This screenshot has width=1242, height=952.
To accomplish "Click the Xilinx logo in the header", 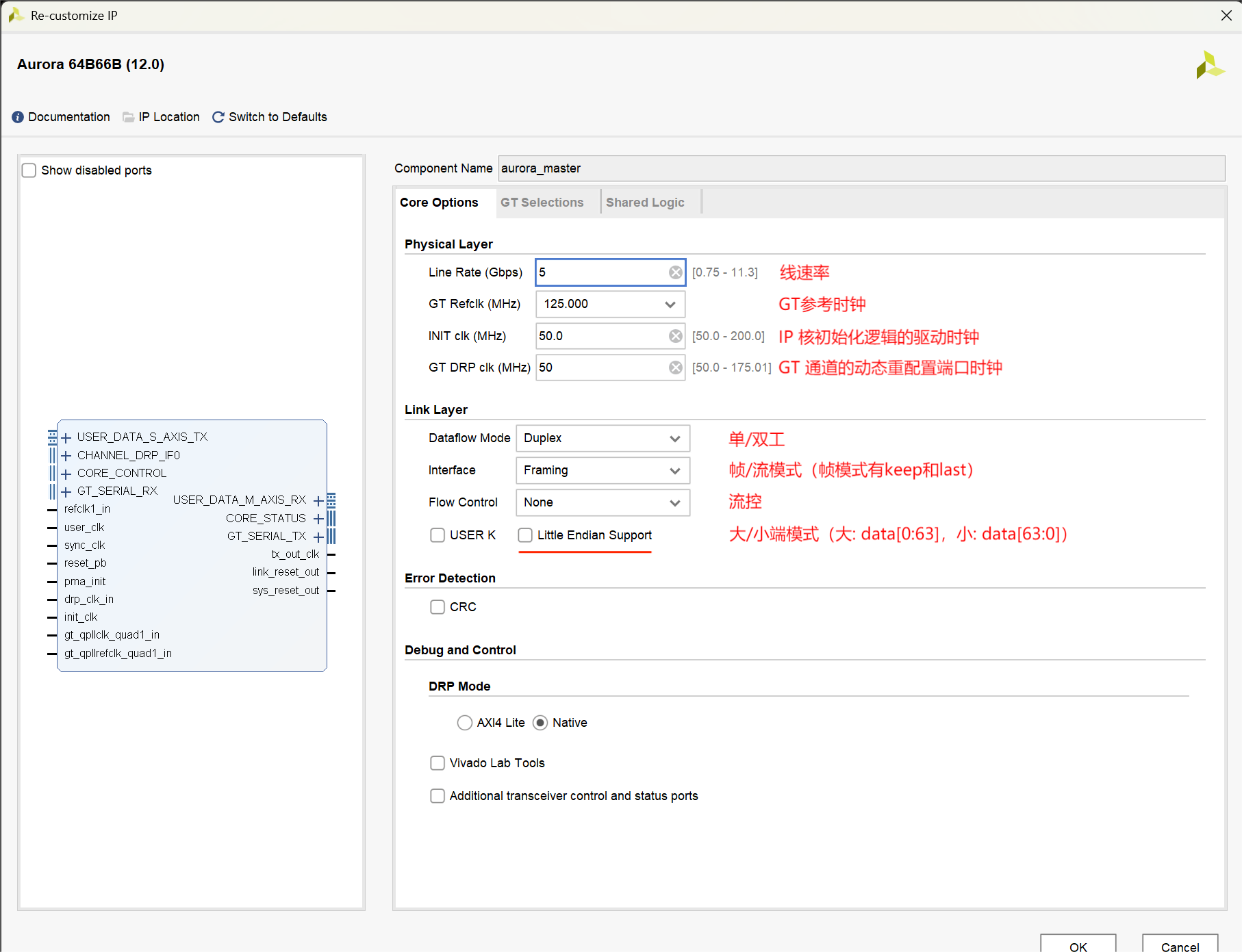I will 1211,65.
